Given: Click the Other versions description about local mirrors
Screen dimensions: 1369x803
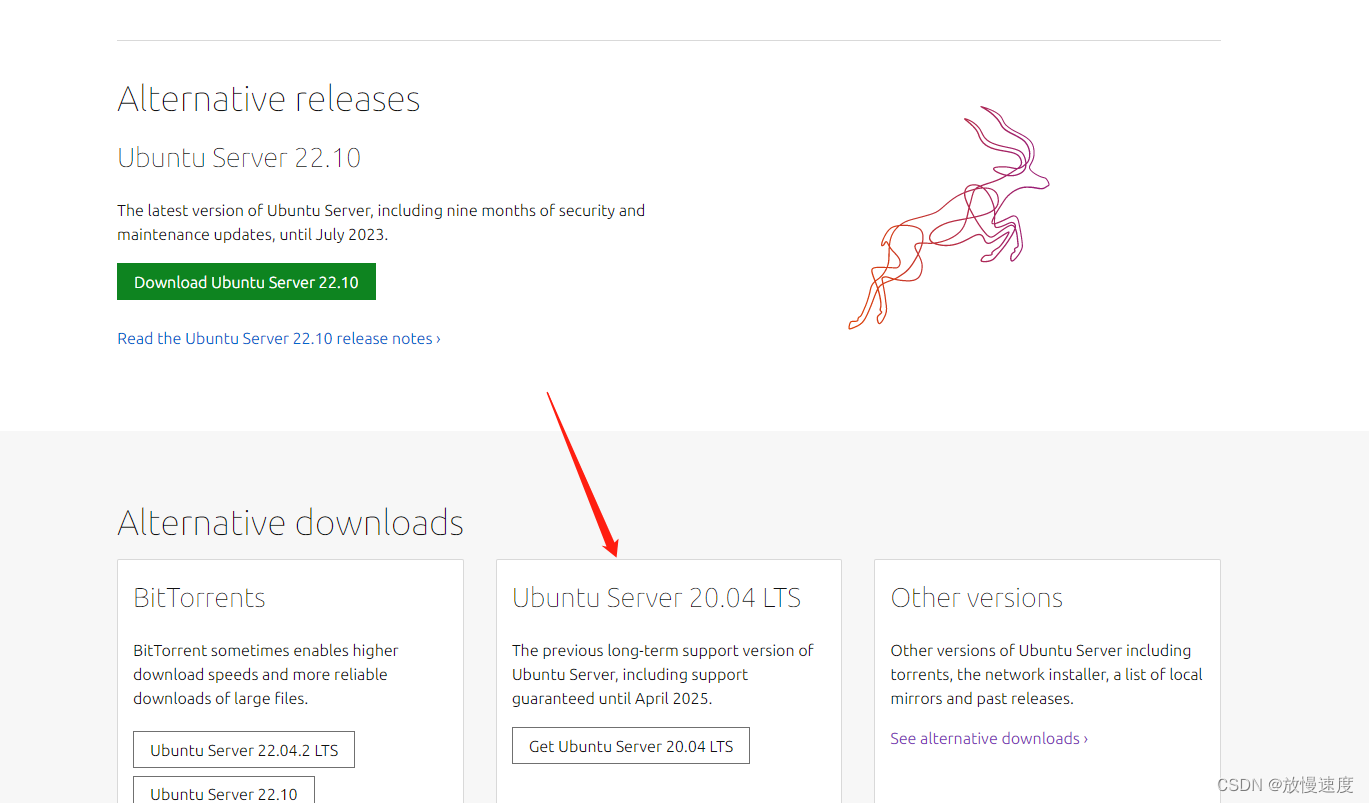Looking at the screenshot, I should (1046, 674).
